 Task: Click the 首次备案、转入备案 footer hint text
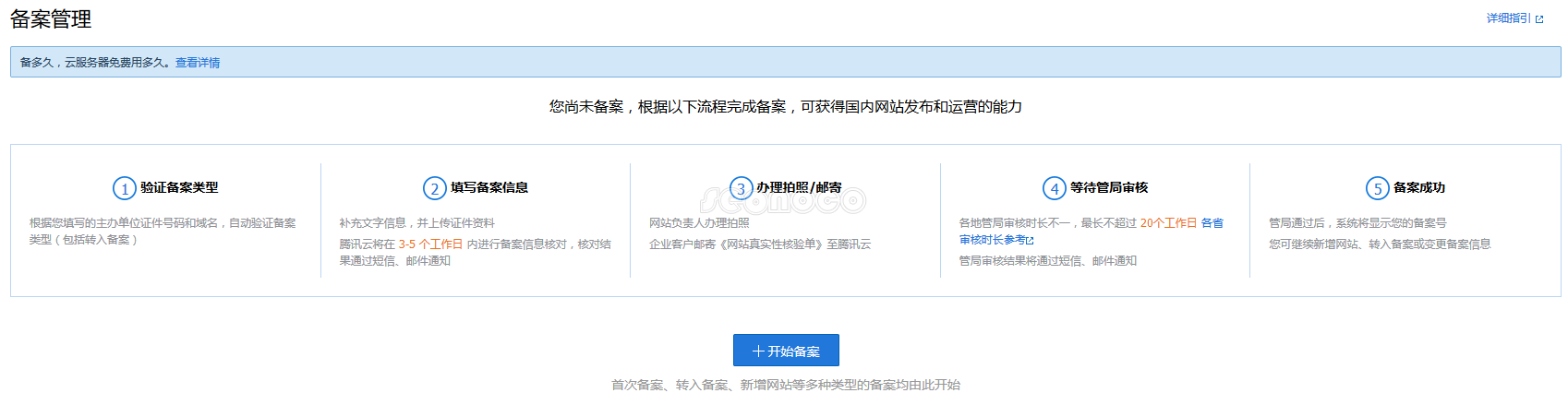tap(785, 385)
